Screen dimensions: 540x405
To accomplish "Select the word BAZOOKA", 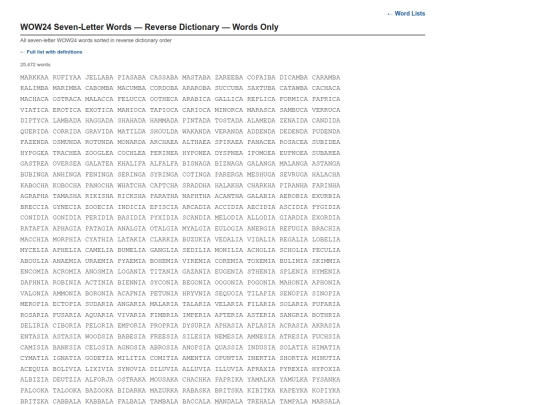I will pyautogui.click(x=99, y=391).
